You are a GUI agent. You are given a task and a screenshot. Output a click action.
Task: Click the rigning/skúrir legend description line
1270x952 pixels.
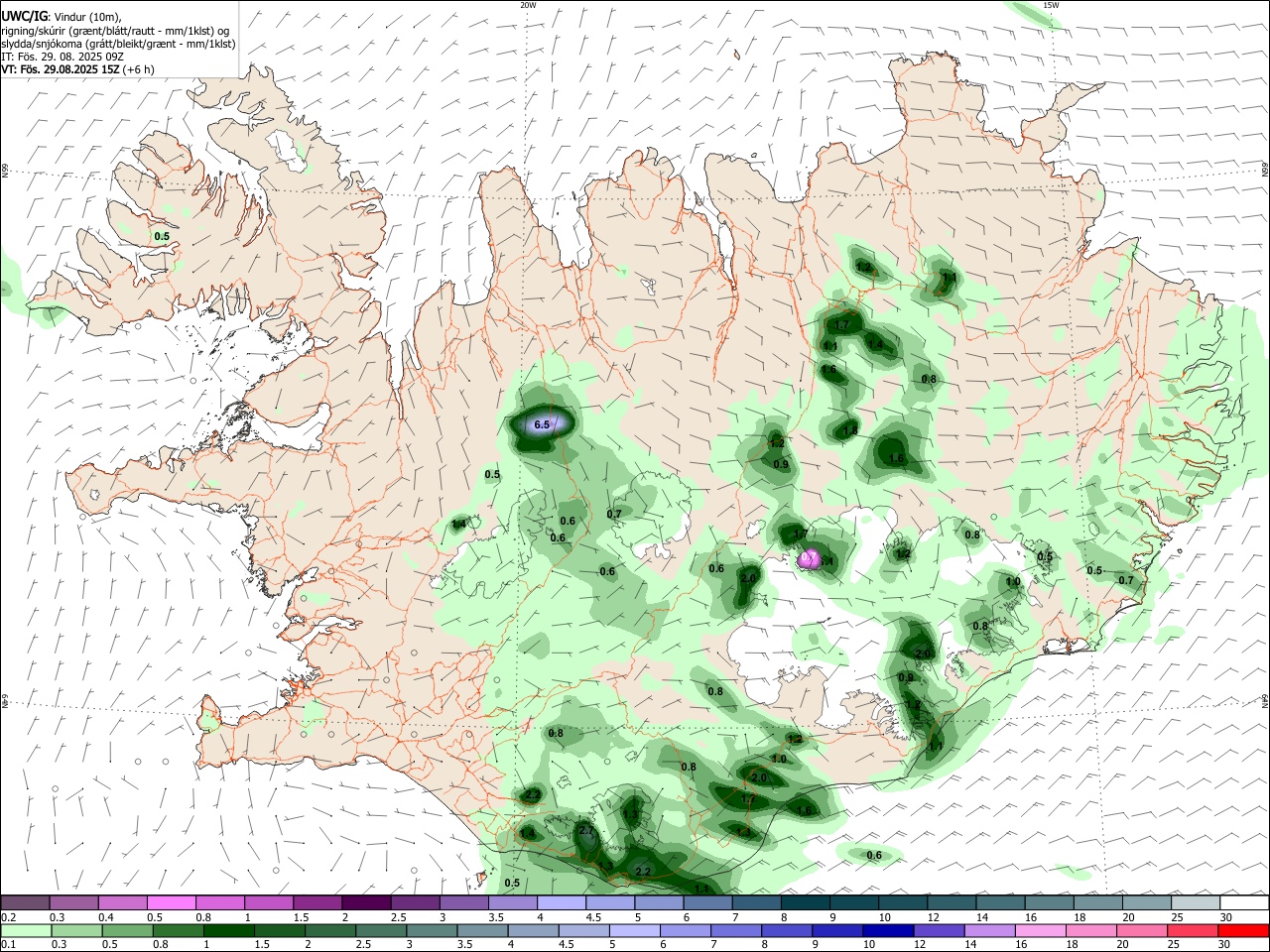[115, 30]
